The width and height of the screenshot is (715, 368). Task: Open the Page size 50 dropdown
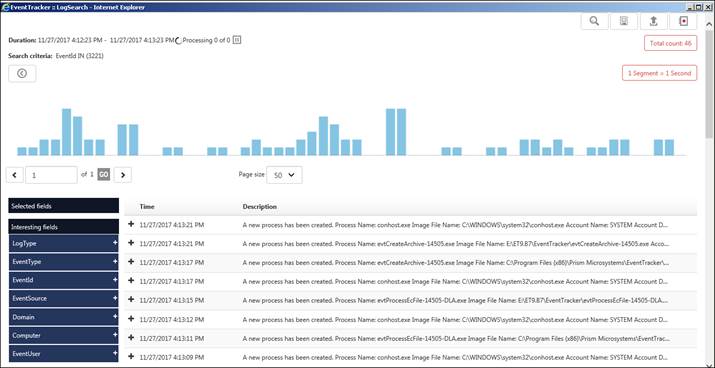pos(284,175)
